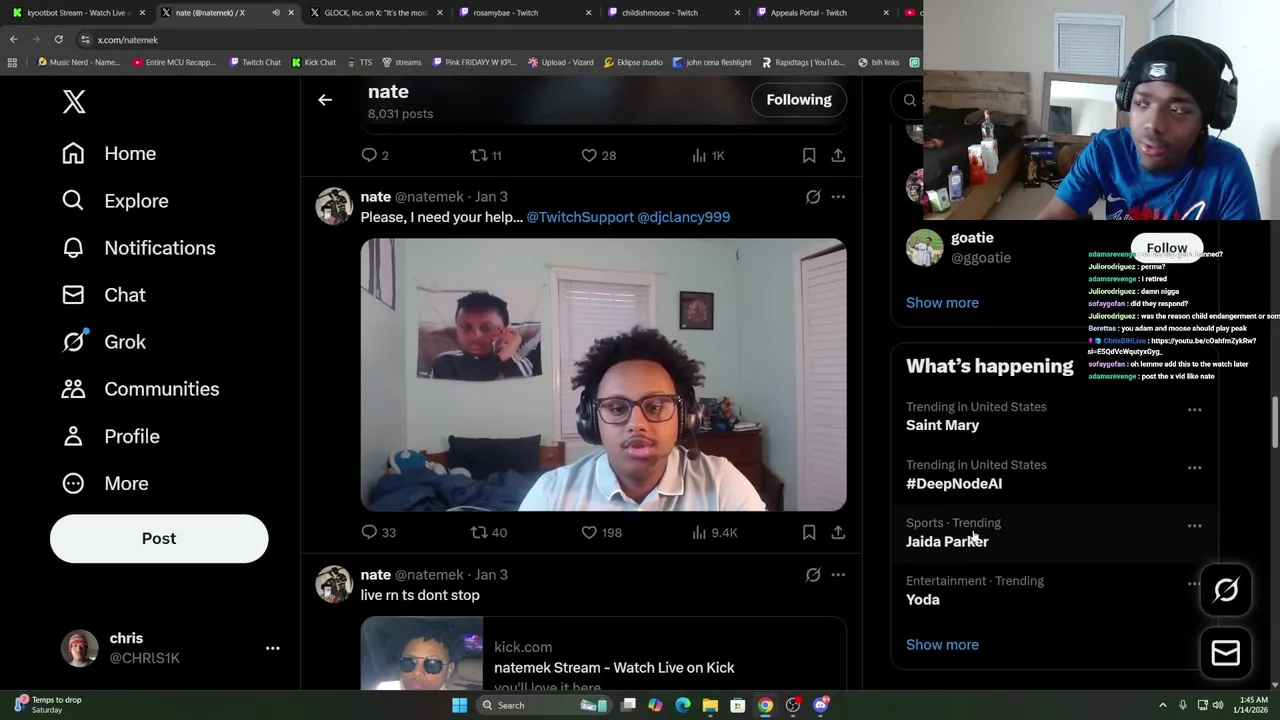Screen dimensions: 1280x720
Task: Show more trends under What's happening
Action: (942, 644)
